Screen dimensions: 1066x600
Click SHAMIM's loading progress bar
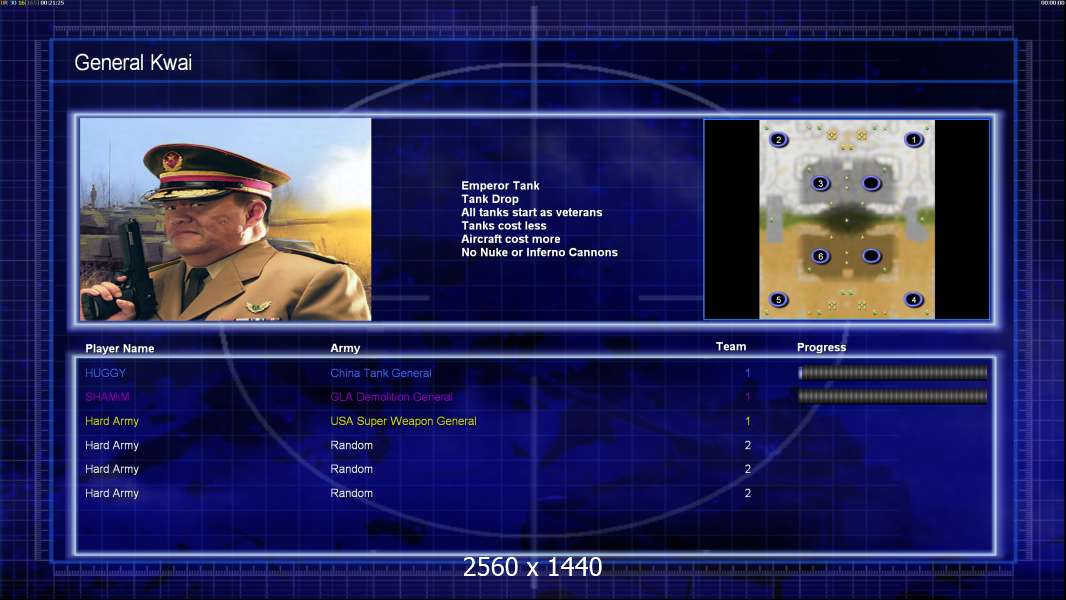pyautogui.click(x=893, y=396)
